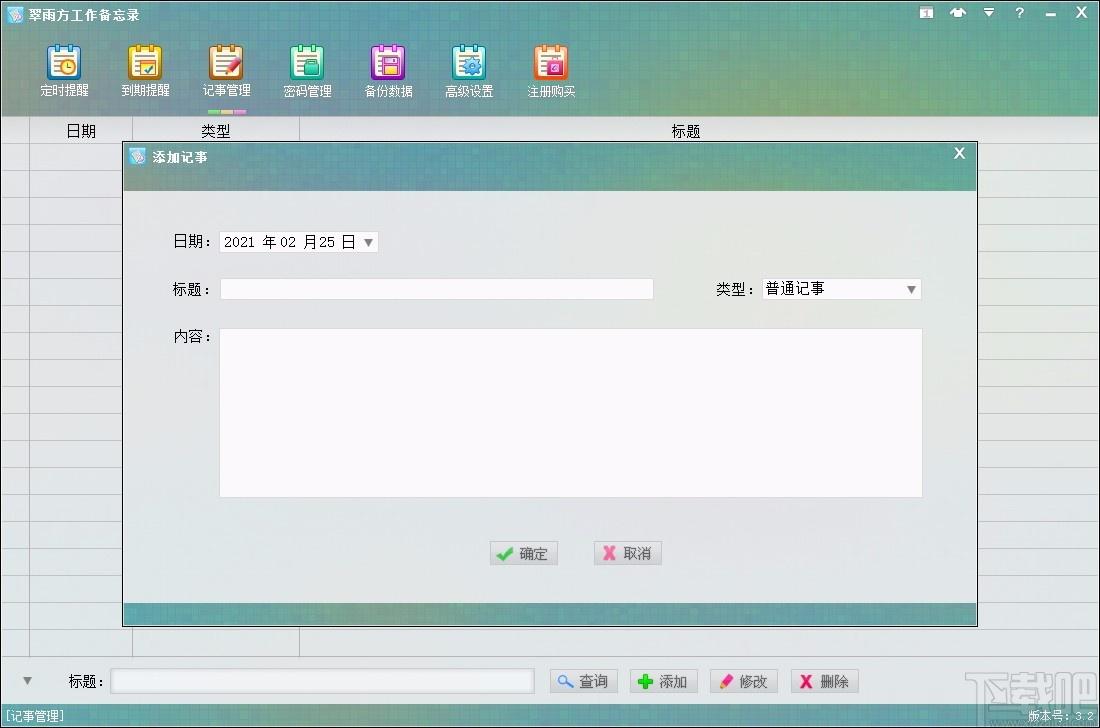This screenshot has width=1100, height=728.
Task: Click the question mark help icon
Action: pyautogui.click(x=1019, y=13)
